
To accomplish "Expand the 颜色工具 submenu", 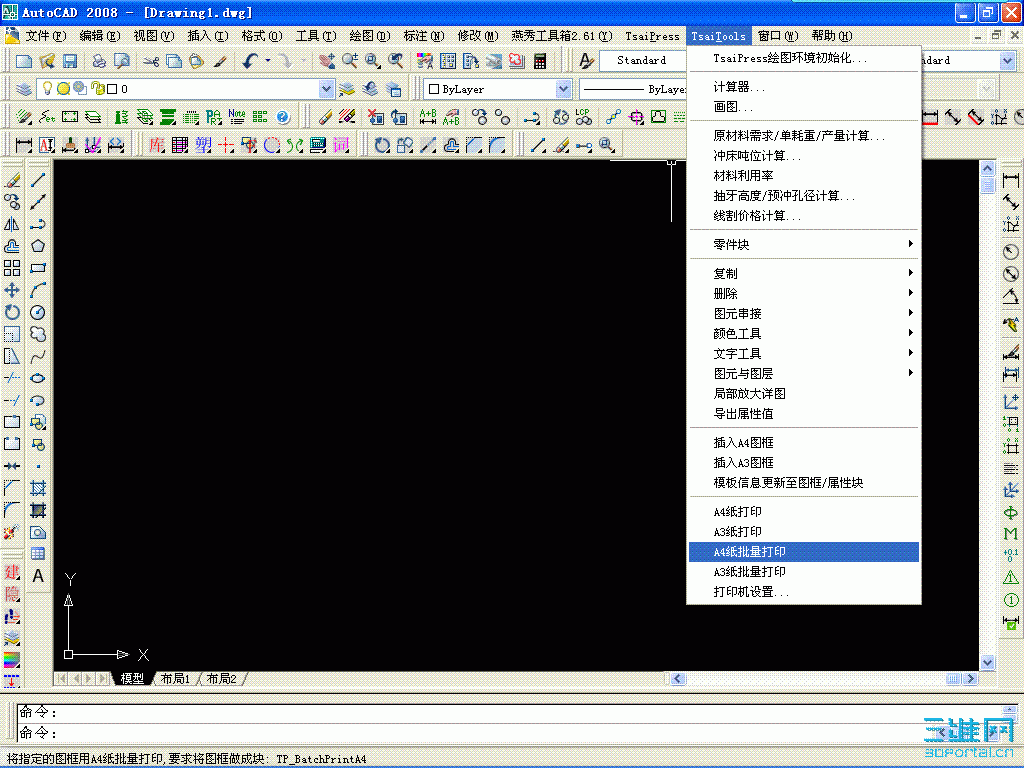I will coord(805,334).
